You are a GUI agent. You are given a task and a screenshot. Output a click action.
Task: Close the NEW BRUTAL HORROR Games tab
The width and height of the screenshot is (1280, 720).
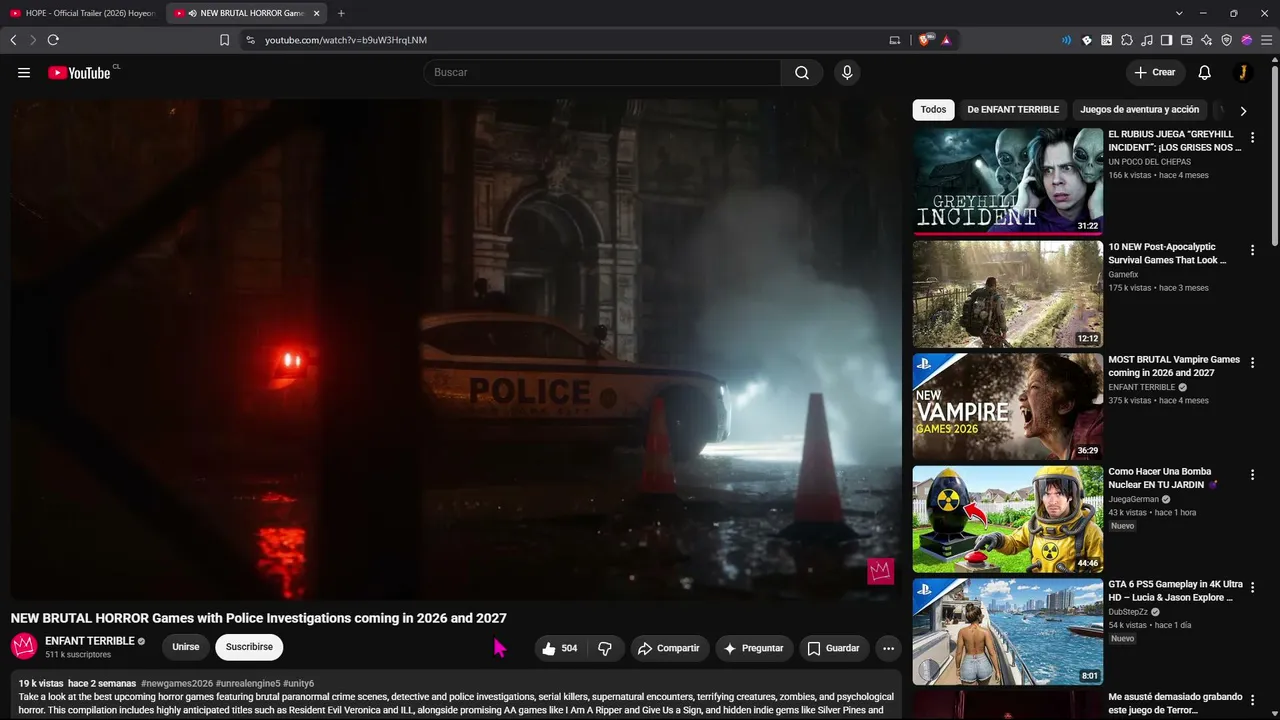(317, 13)
